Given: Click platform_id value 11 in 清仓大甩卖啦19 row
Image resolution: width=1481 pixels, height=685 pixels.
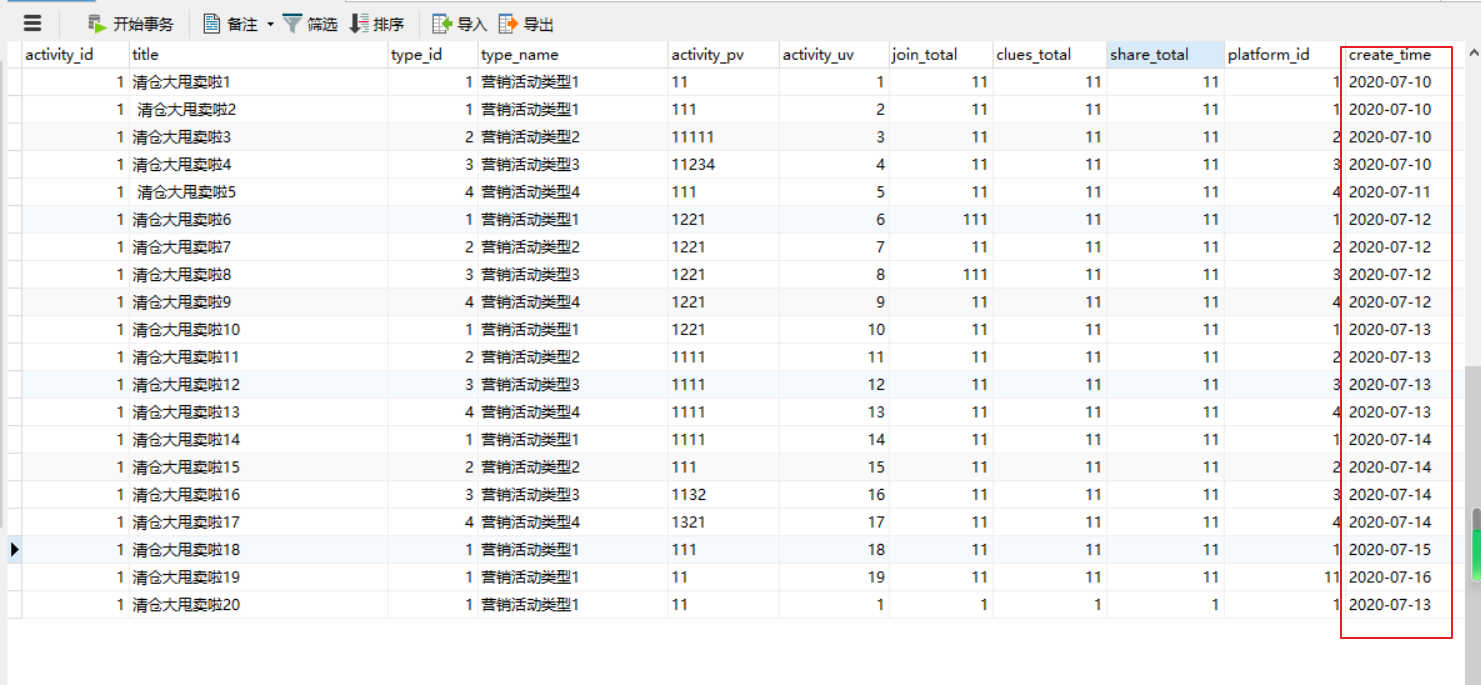Looking at the screenshot, I should coord(1331,577).
